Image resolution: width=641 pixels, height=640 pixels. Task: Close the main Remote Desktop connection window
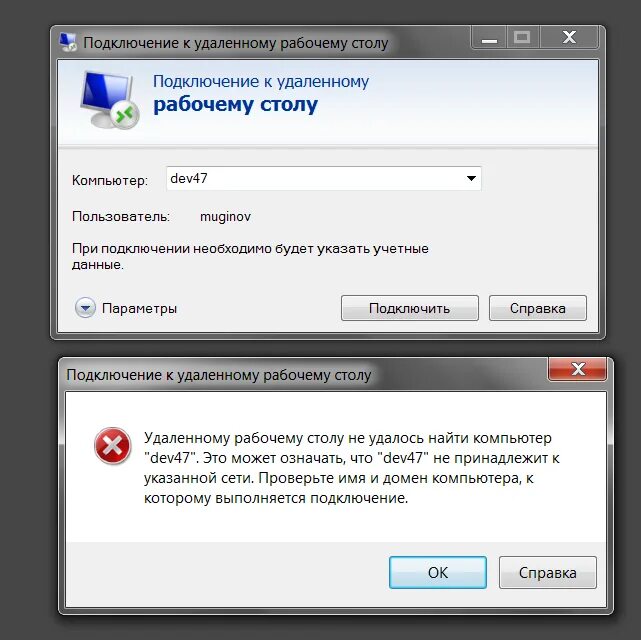click(x=569, y=38)
